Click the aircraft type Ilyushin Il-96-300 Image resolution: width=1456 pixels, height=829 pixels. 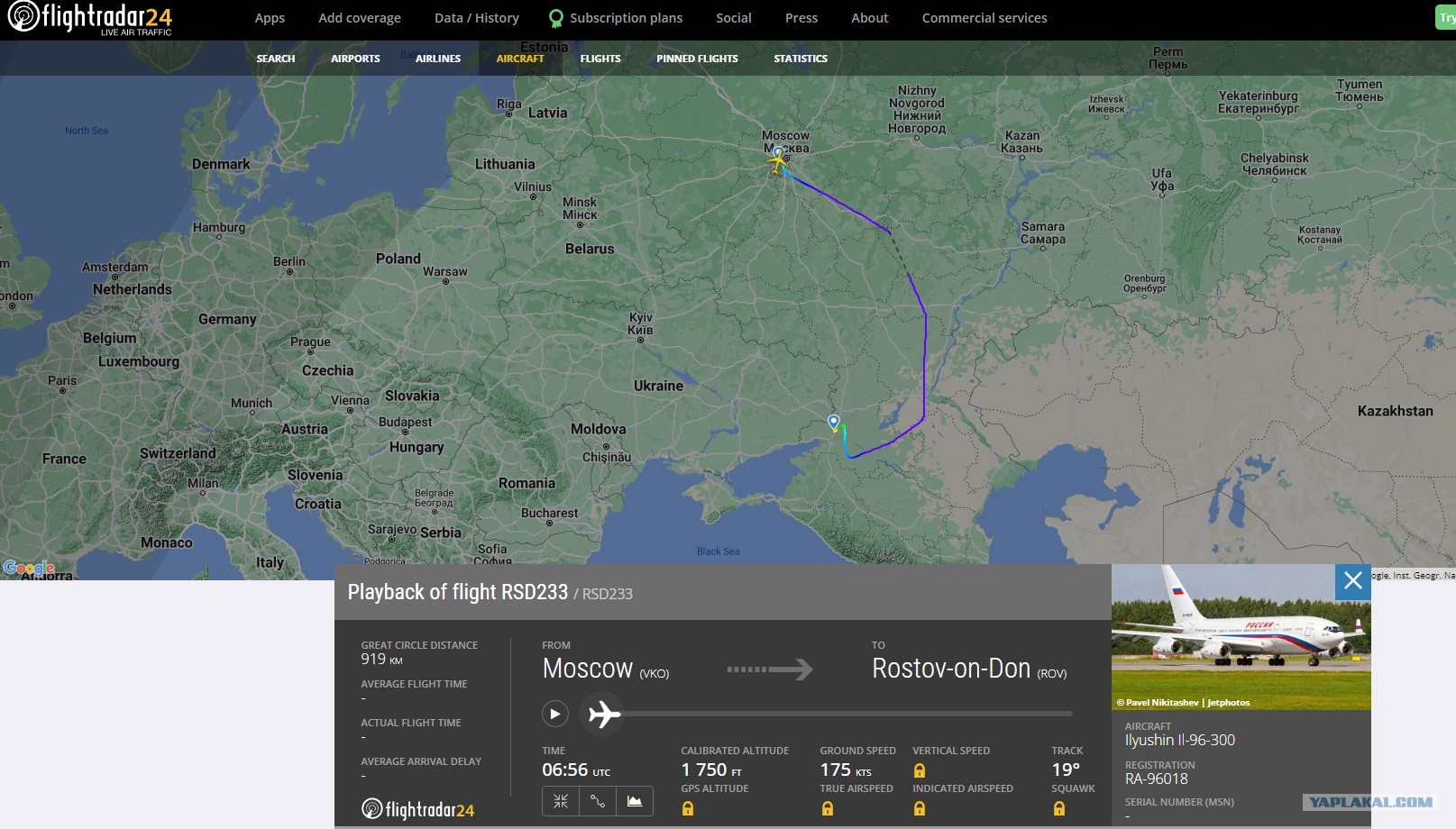1180,740
